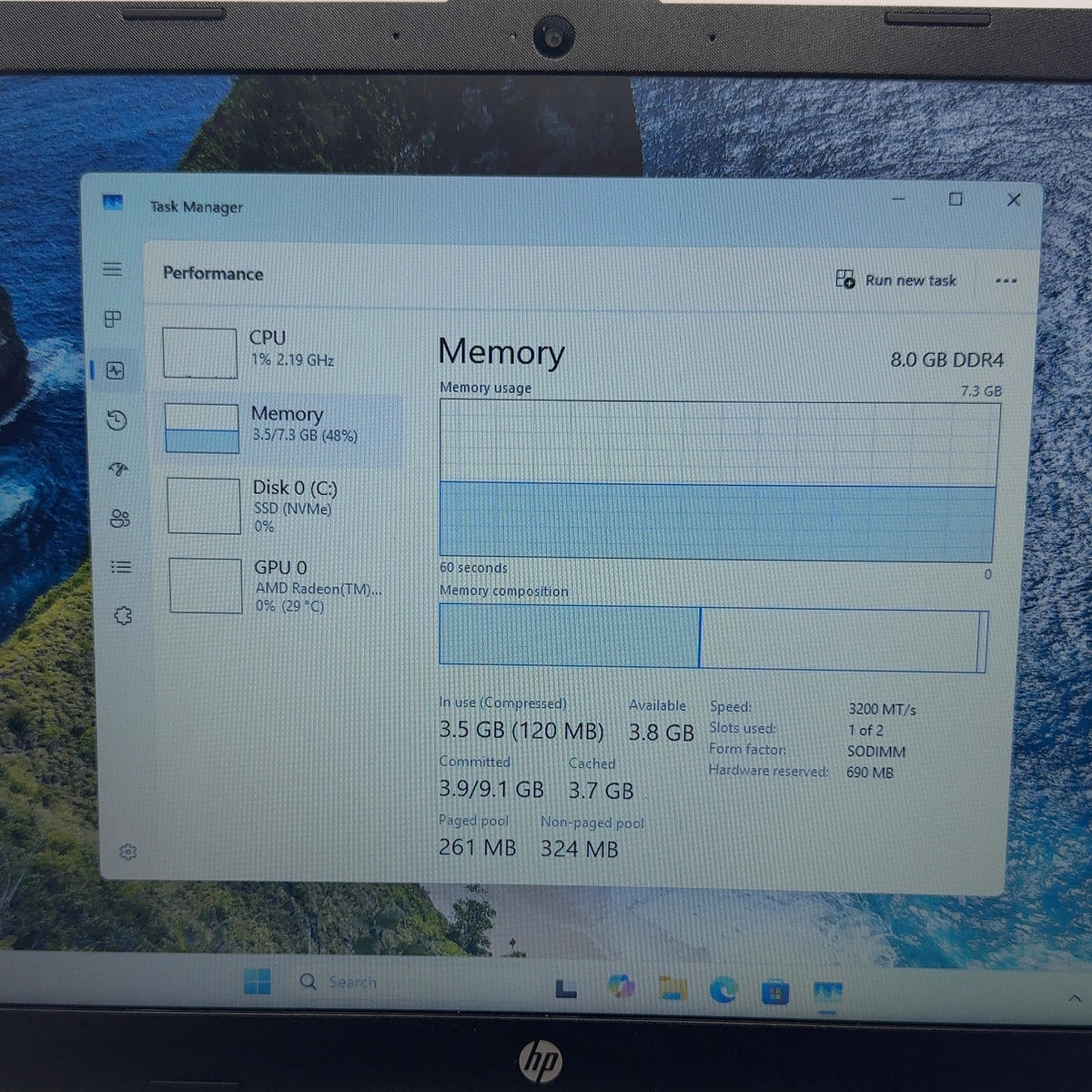
Task: Click the "3.8 GB" available value
Action: 662,733
